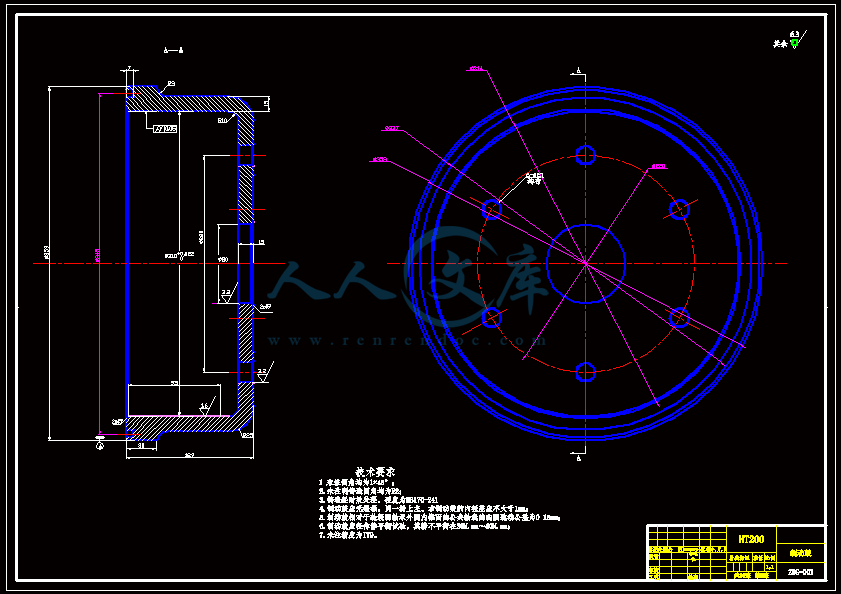
Task: Click the R3 radius leader label
Action: pos(171,84)
